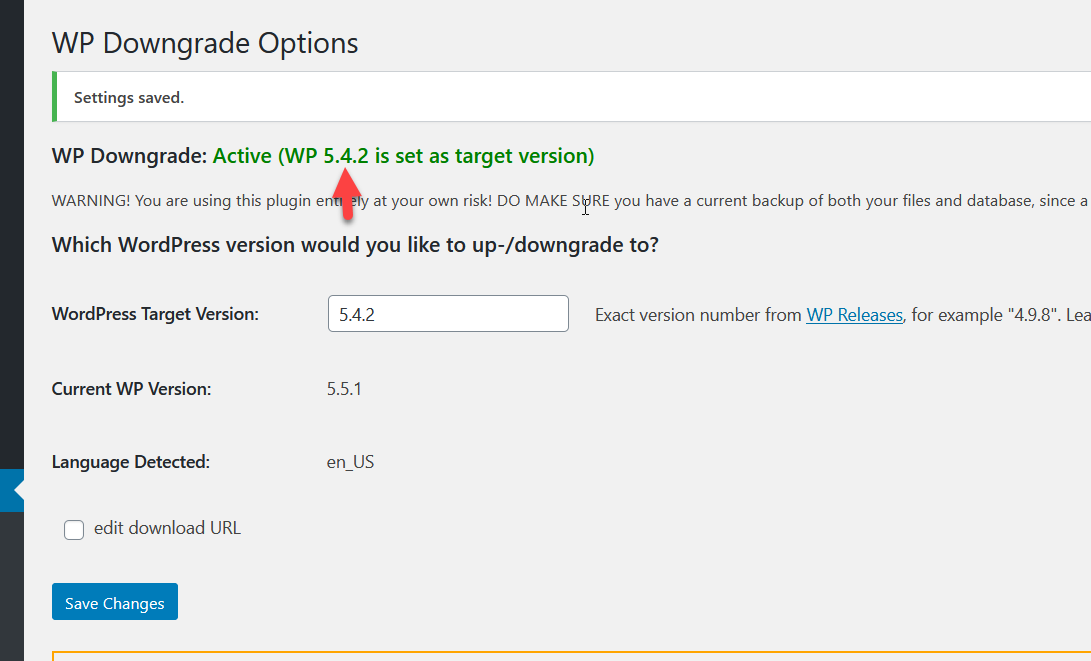Click the "Which WordPress version" heading
1091x661 pixels.
tap(355, 245)
